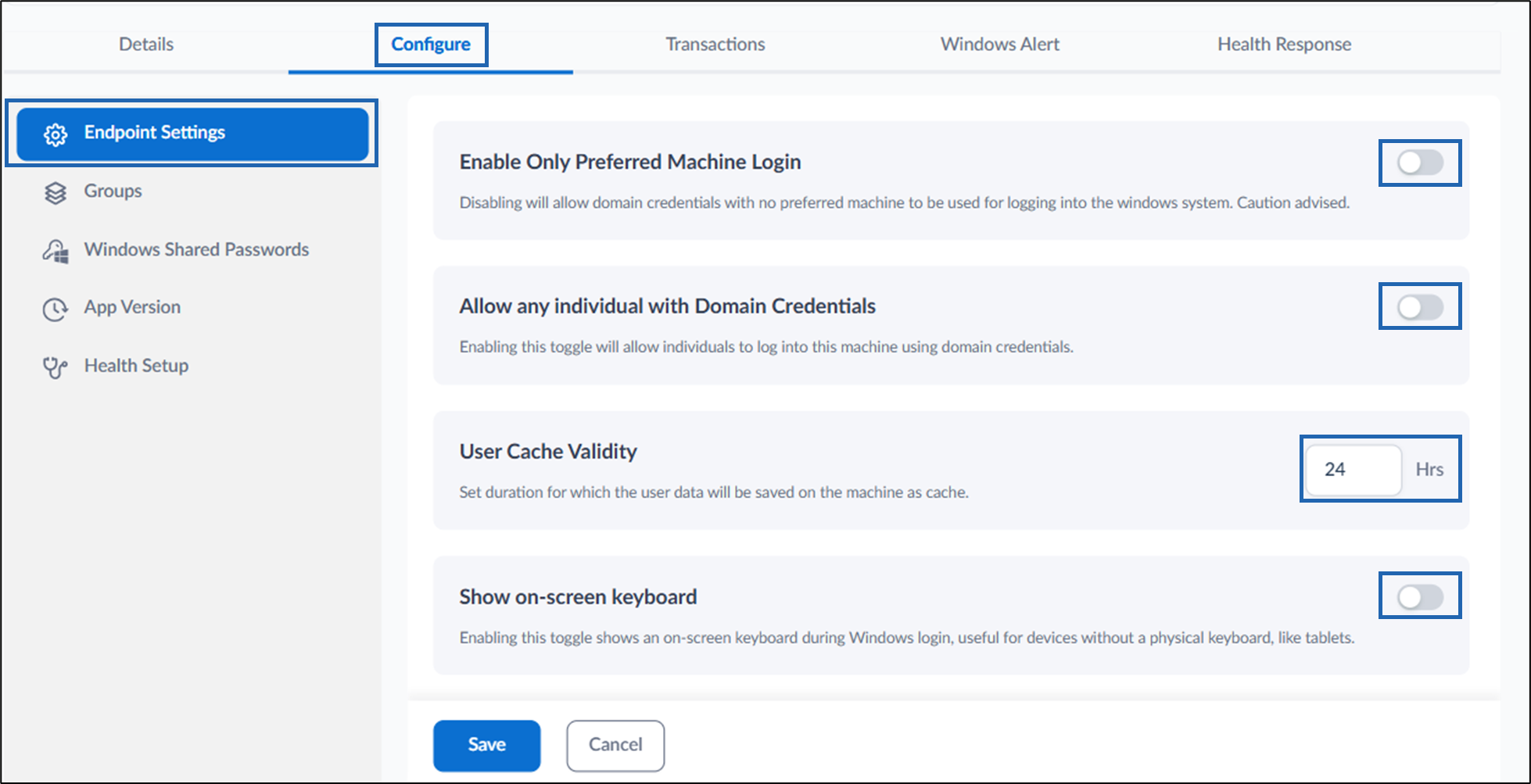Turn on Show on-screen keyboard toggle

point(1420,597)
